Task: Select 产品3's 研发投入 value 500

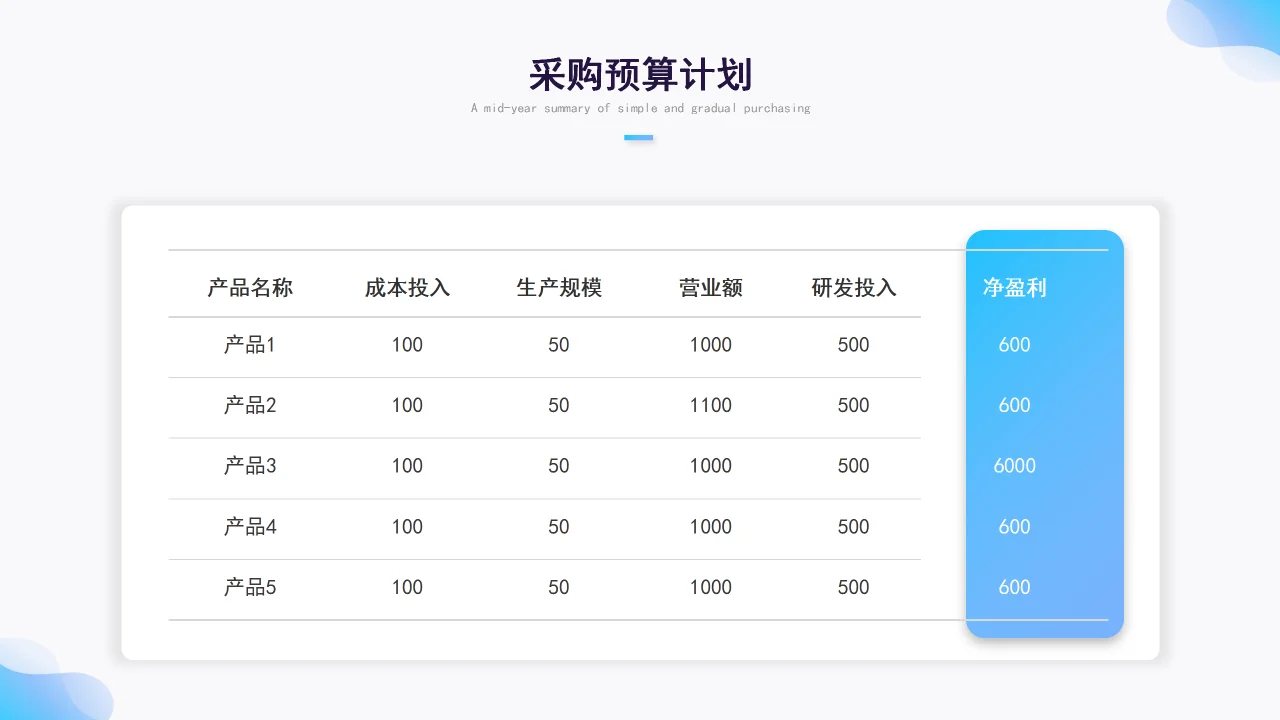Action: 854,466
